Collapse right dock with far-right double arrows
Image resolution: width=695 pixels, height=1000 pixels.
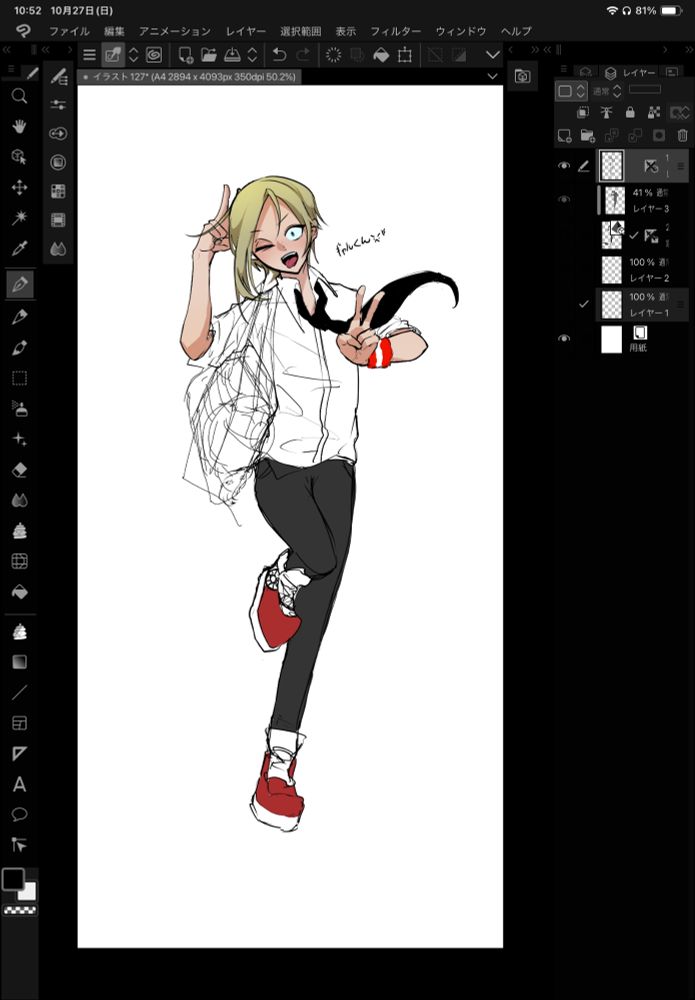tap(689, 50)
